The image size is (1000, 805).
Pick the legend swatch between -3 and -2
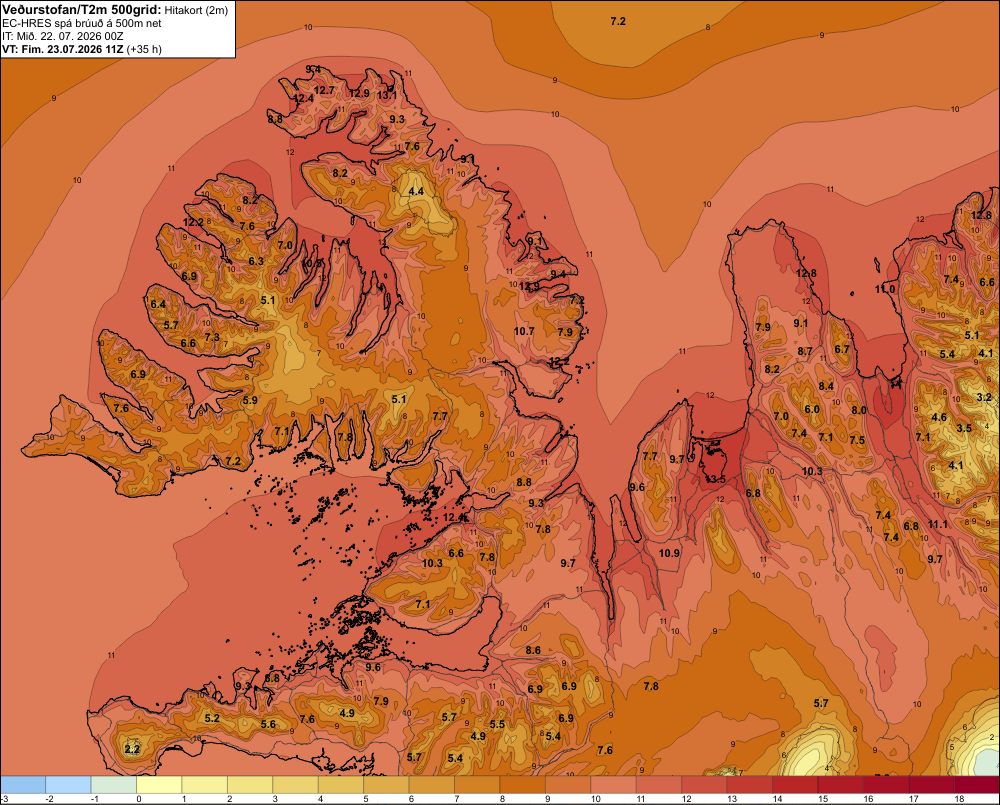pos(23,785)
